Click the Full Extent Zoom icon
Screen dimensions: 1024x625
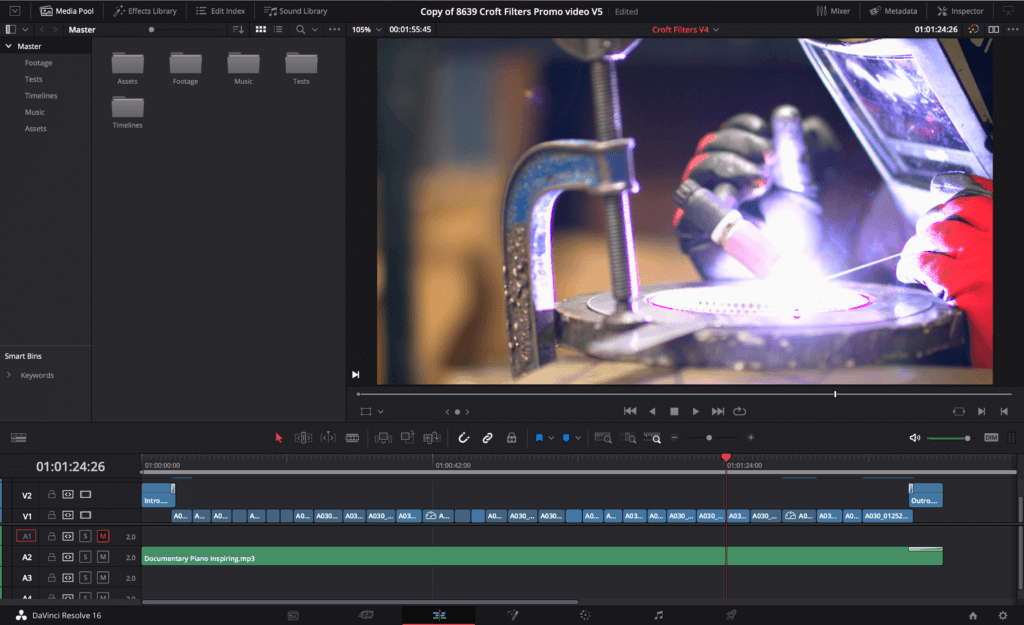pos(603,438)
